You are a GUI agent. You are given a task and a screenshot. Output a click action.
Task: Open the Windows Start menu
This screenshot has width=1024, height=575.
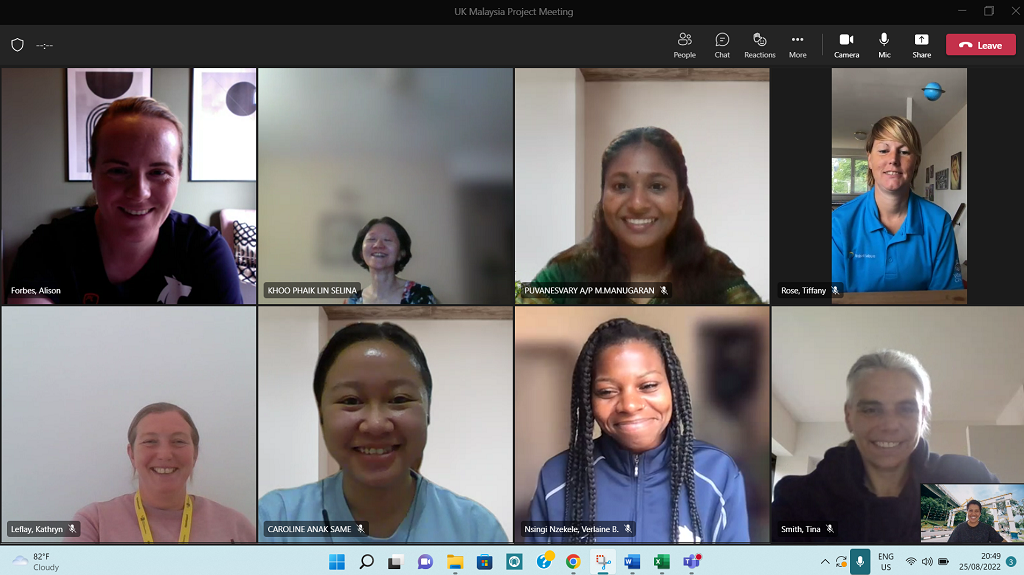337,562
